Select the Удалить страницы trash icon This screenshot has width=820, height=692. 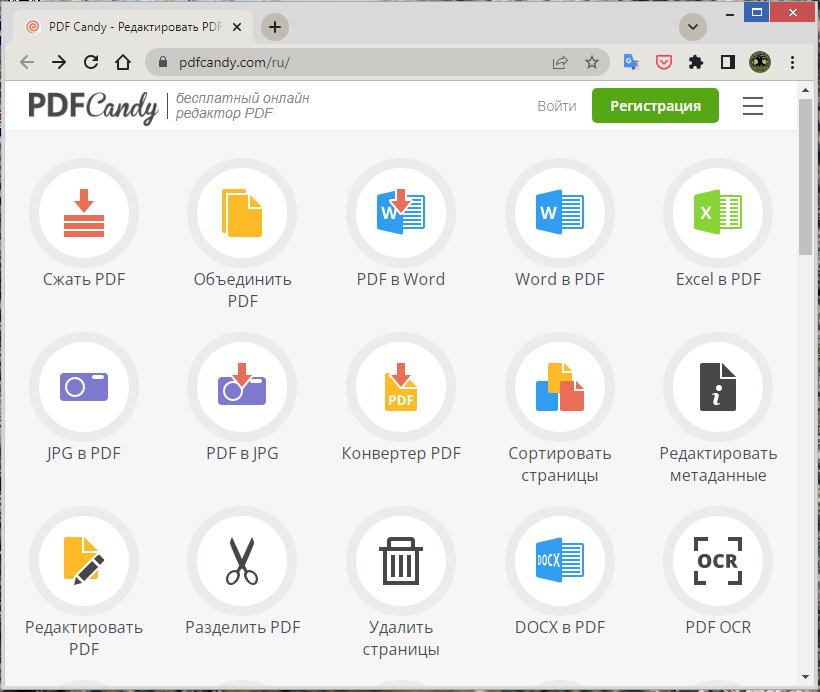click(401, 561)
